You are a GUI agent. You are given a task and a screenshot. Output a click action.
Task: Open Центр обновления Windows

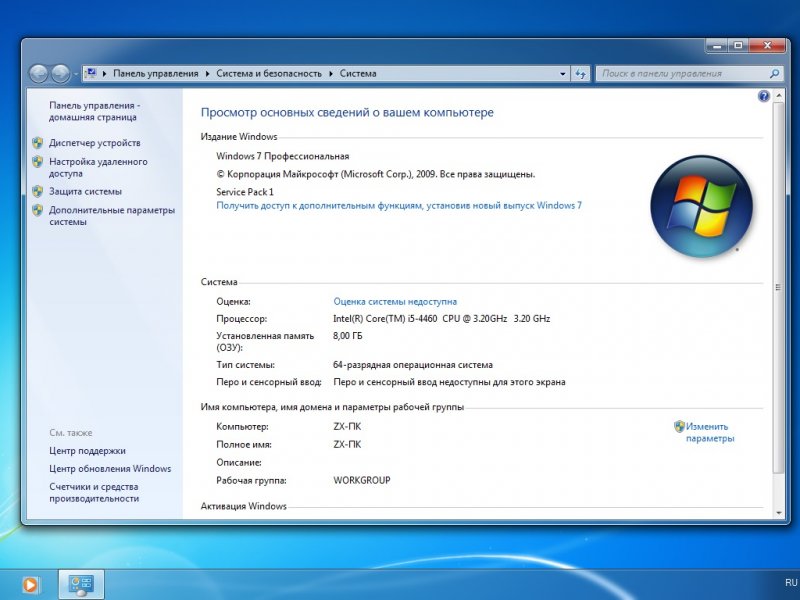pyautogui.click(x=110, y=468)
